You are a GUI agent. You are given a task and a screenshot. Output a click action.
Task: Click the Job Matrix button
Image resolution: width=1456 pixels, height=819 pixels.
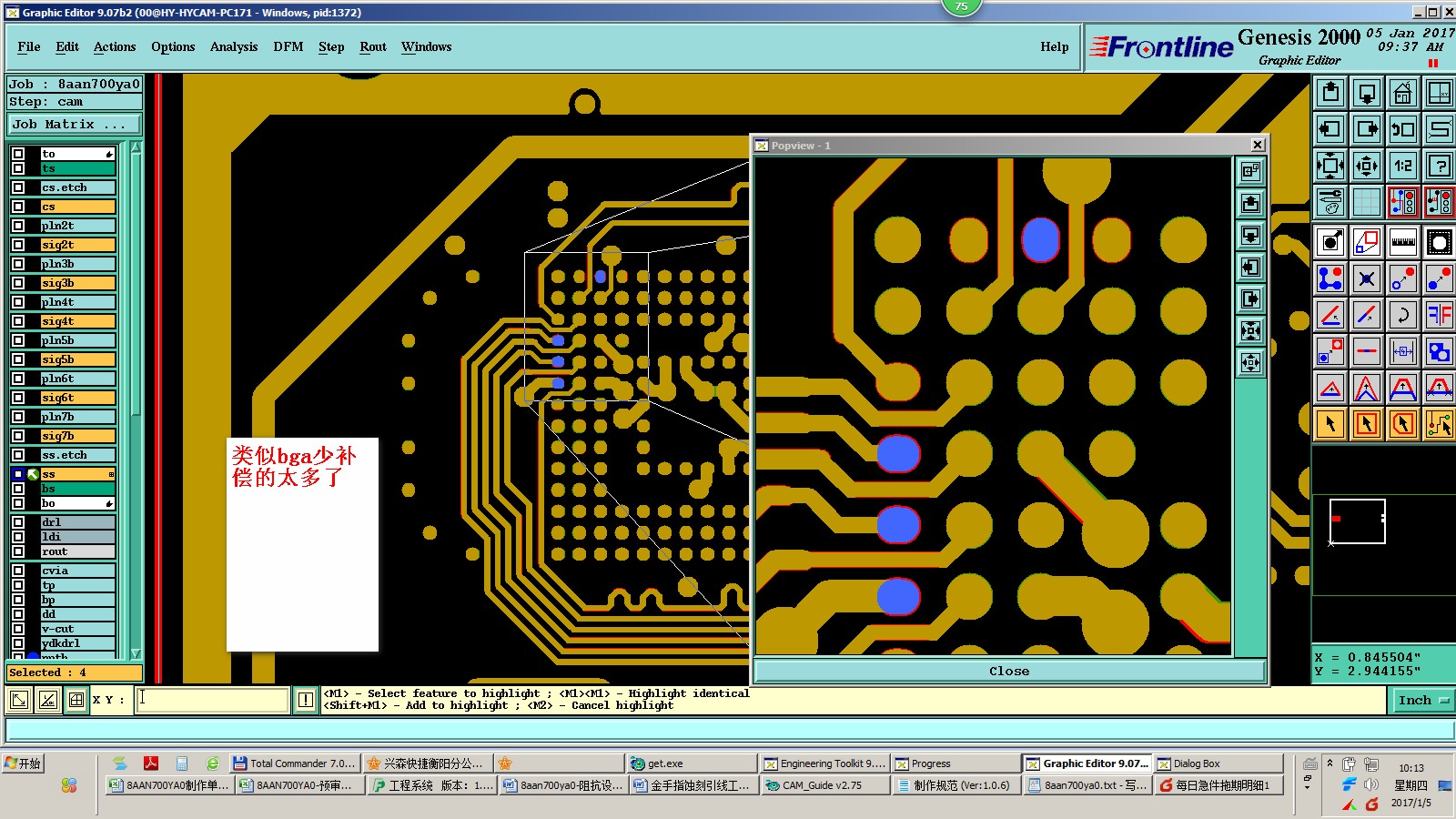[75, 125]
